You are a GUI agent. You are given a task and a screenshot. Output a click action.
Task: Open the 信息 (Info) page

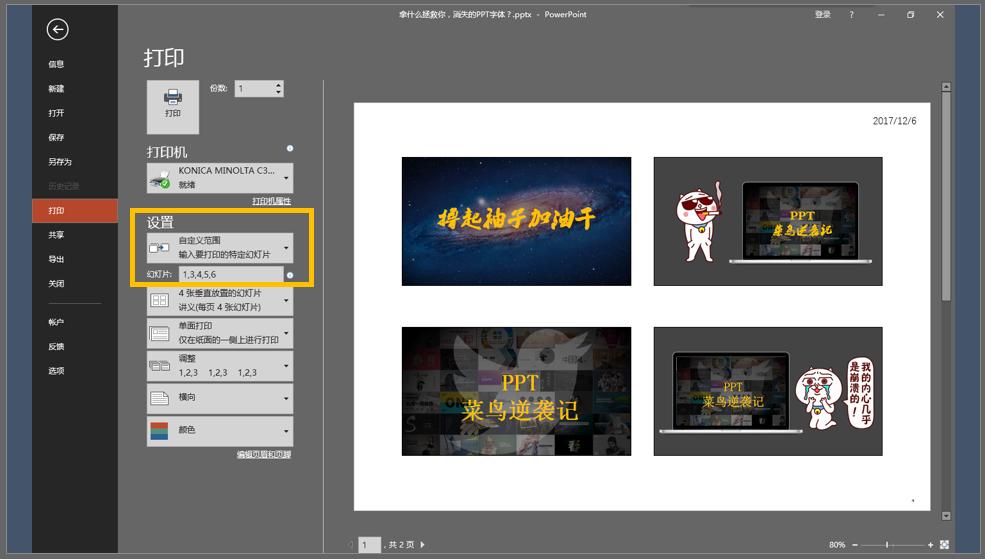pyautogui.click(x=56, y=64)
